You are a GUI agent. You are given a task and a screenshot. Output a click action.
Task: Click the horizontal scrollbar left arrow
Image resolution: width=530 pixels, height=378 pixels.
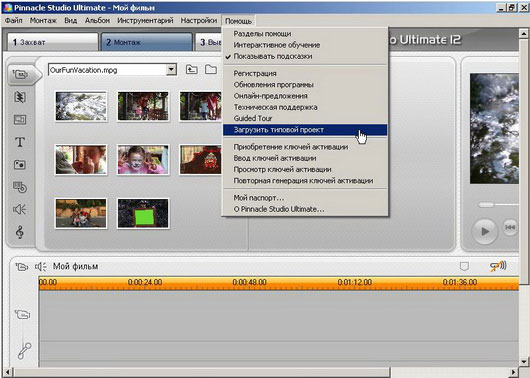[x=7, y=373]
